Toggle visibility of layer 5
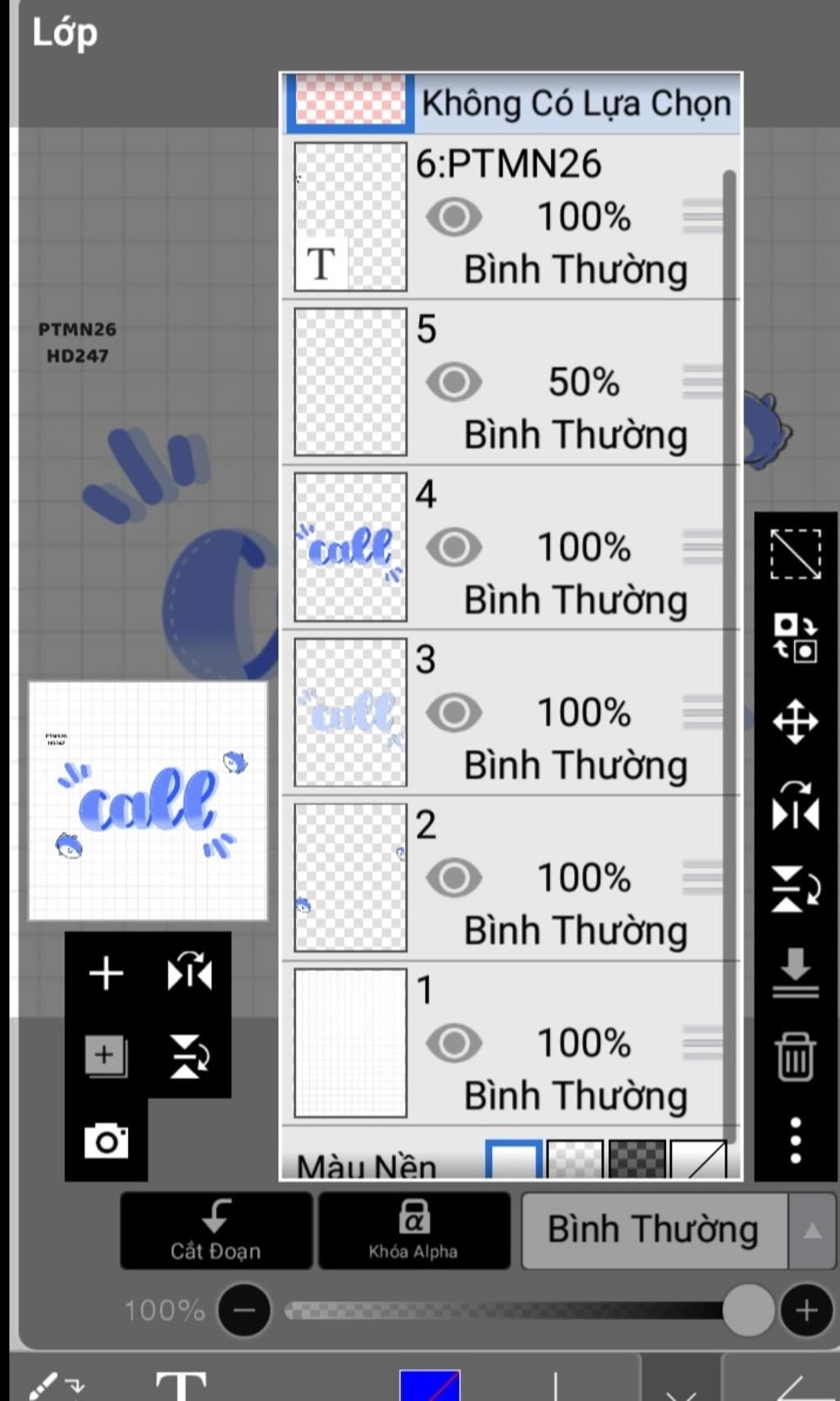 pyautogui.click(x=454, y=382)
